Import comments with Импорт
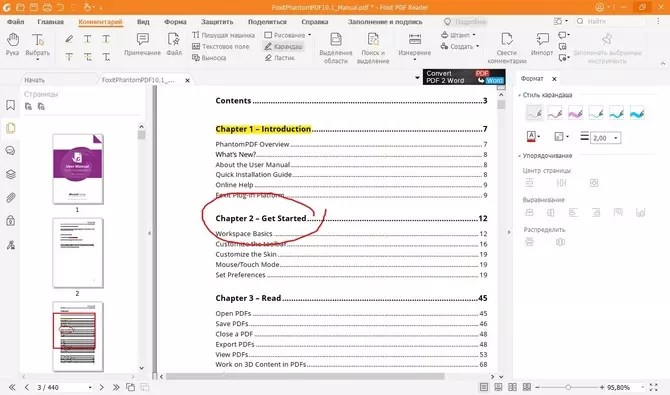Screen dimensions: 670x395 tap(542, 44)
